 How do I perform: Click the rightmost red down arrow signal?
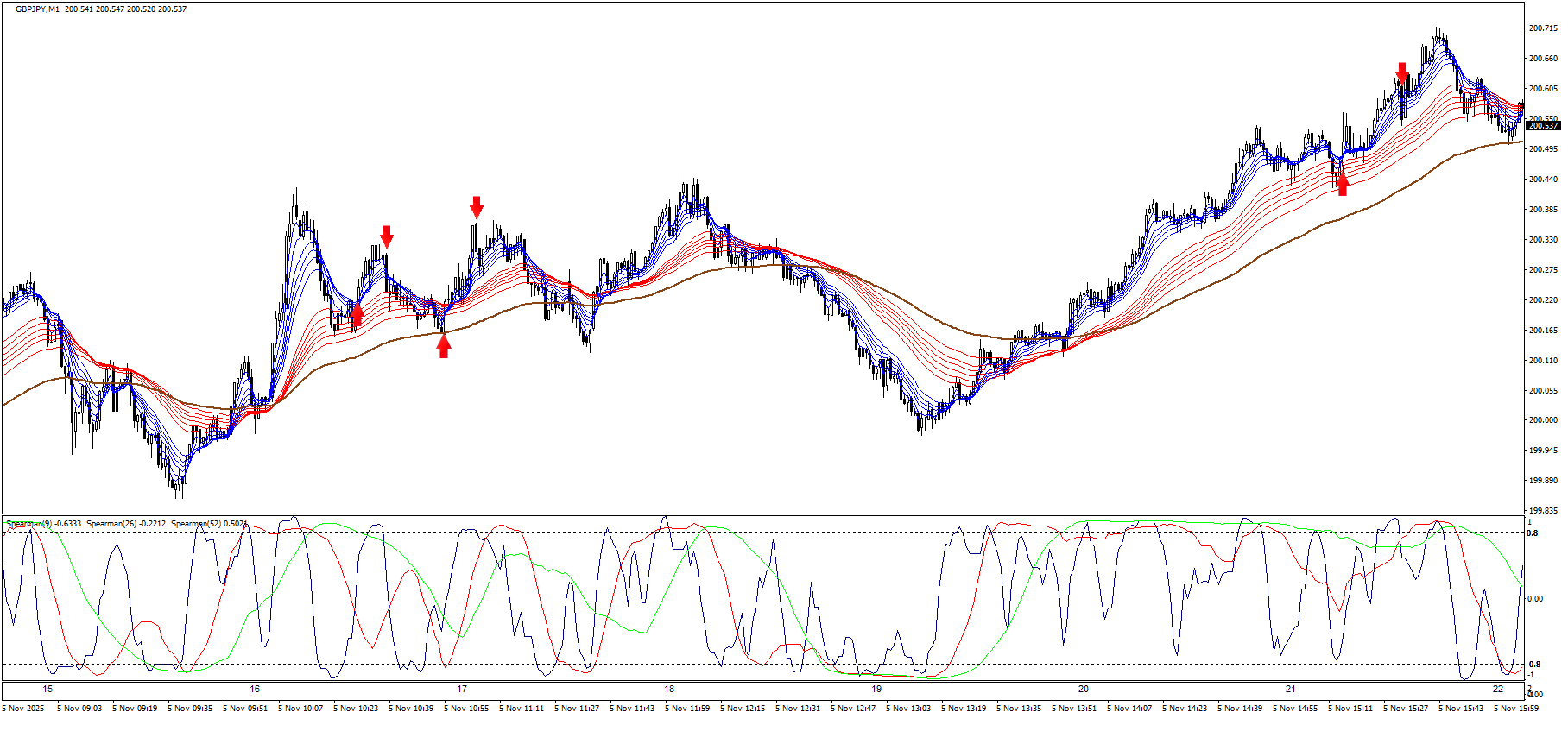pos(1402,72)
